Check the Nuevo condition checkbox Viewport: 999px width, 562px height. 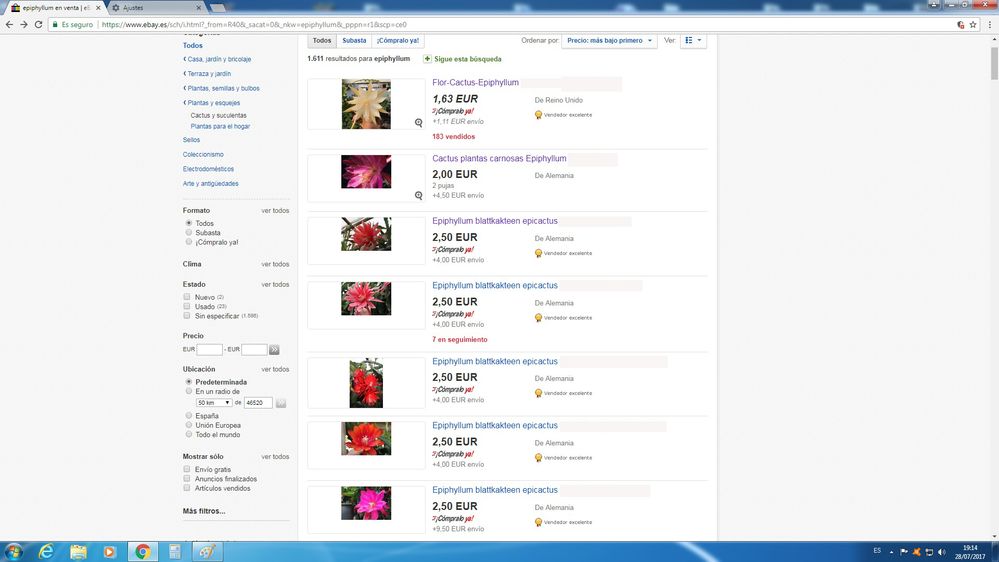point(187,297)
